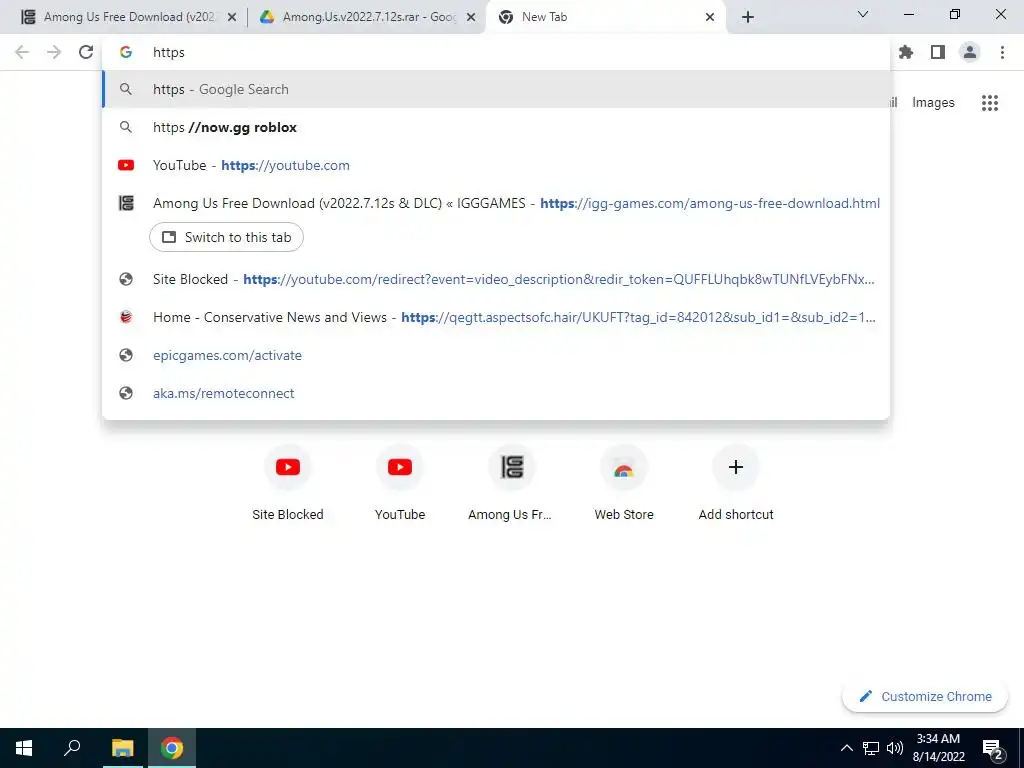The width and height of the screenshot is (1024, 768).
Task: Open the aka.ms/remoteconnect suggestion
Action: tap(496, 393)
